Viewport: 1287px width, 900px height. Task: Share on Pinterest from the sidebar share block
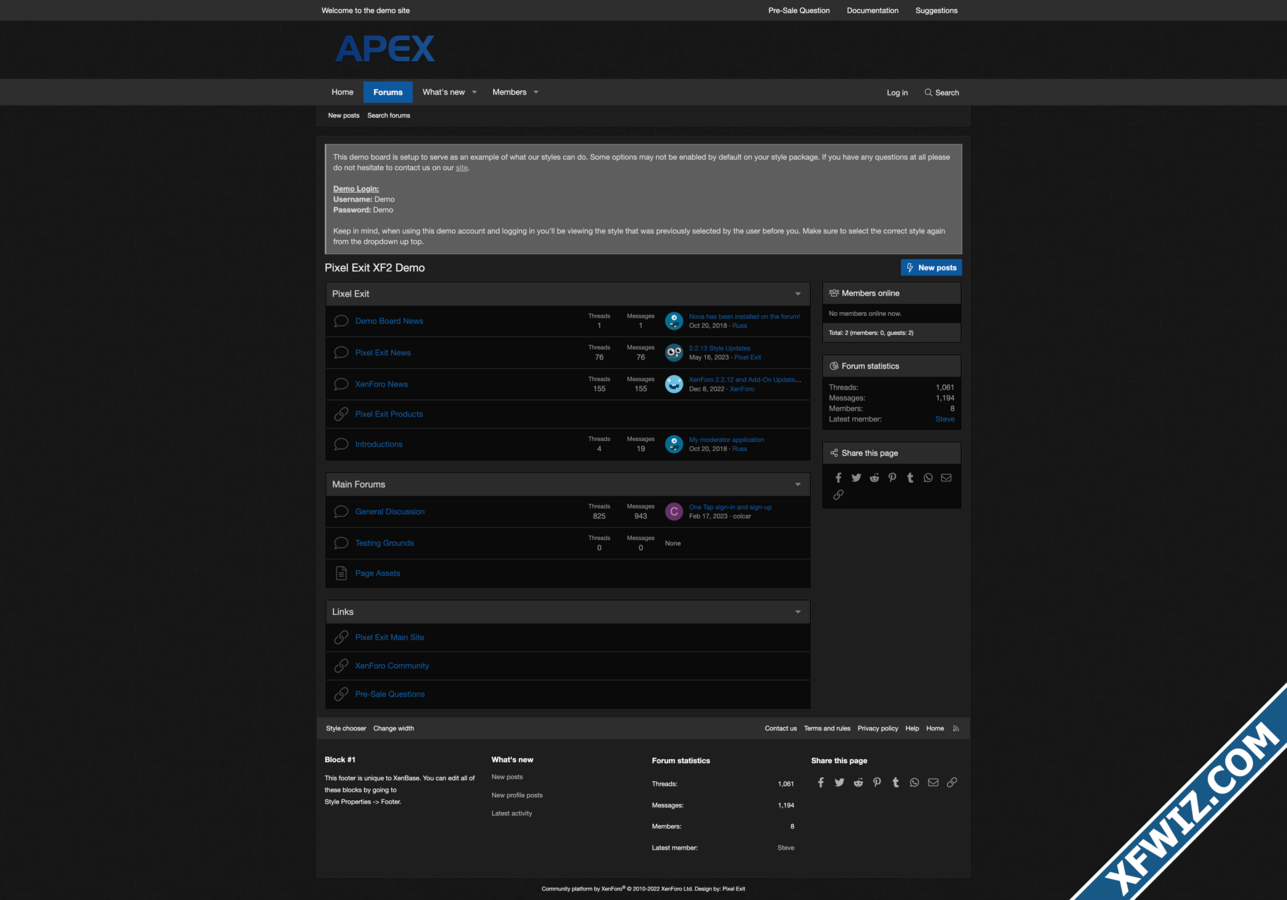[x=892, y=478]
